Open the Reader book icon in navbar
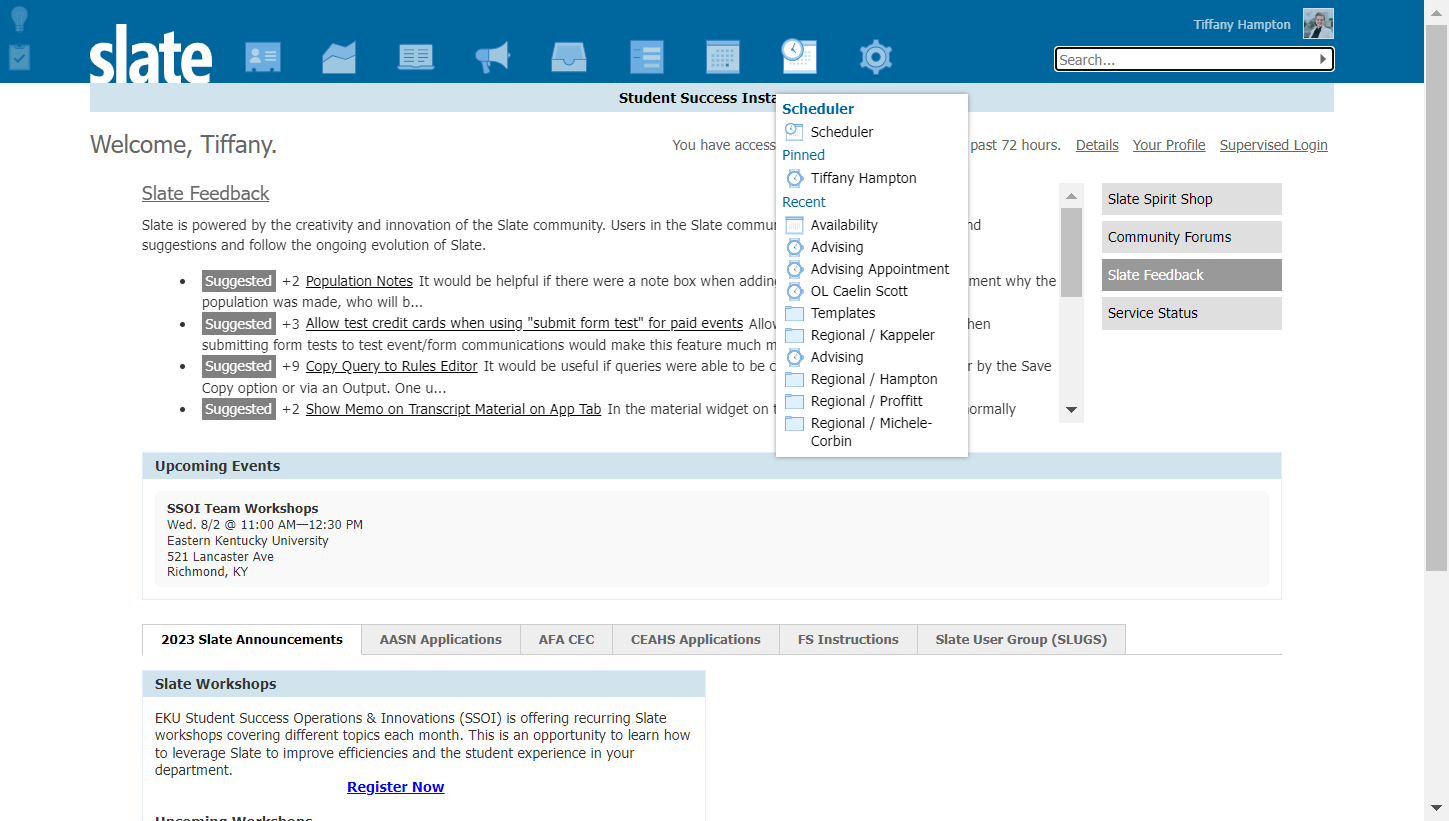 (x=416, y=57)
